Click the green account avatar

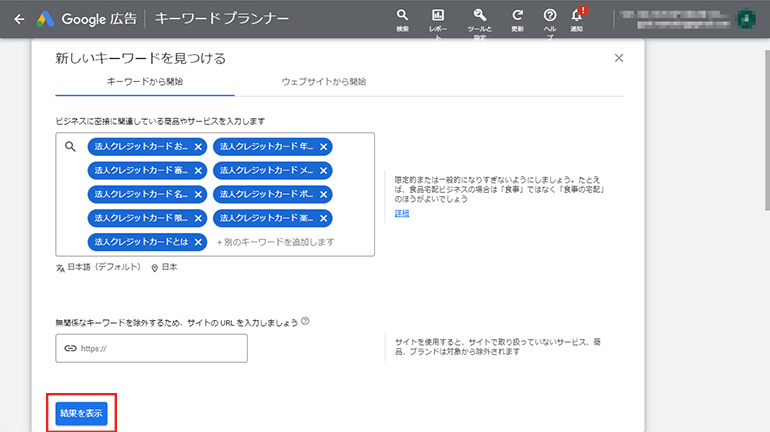click(x=746, y=18)
